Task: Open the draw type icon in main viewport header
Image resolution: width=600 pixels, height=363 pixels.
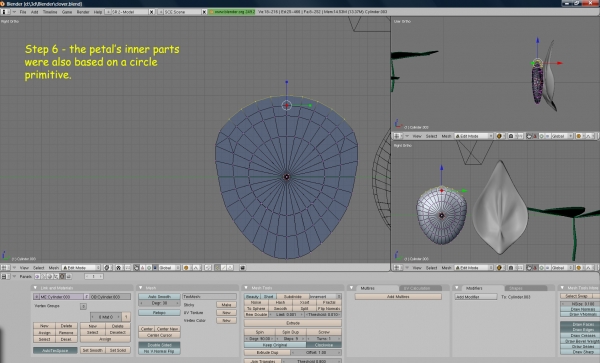Action: pos(107,268)
